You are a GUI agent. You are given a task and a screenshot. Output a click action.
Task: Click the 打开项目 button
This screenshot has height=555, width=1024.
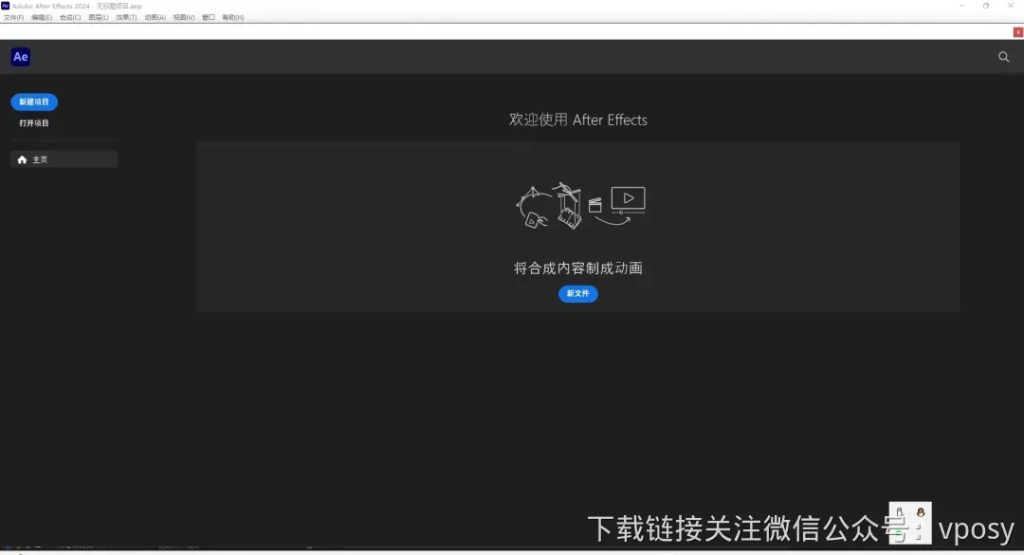34,123
